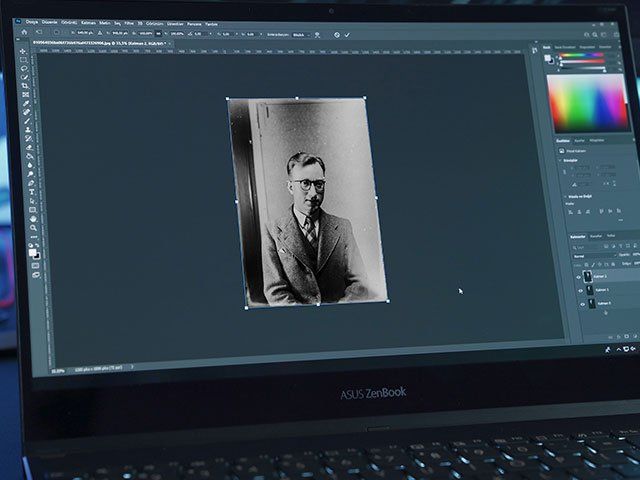This screenshot has height=480, width=640.
Task: Switch to the Renk Örnekleri tab
Action: (565, 47)
